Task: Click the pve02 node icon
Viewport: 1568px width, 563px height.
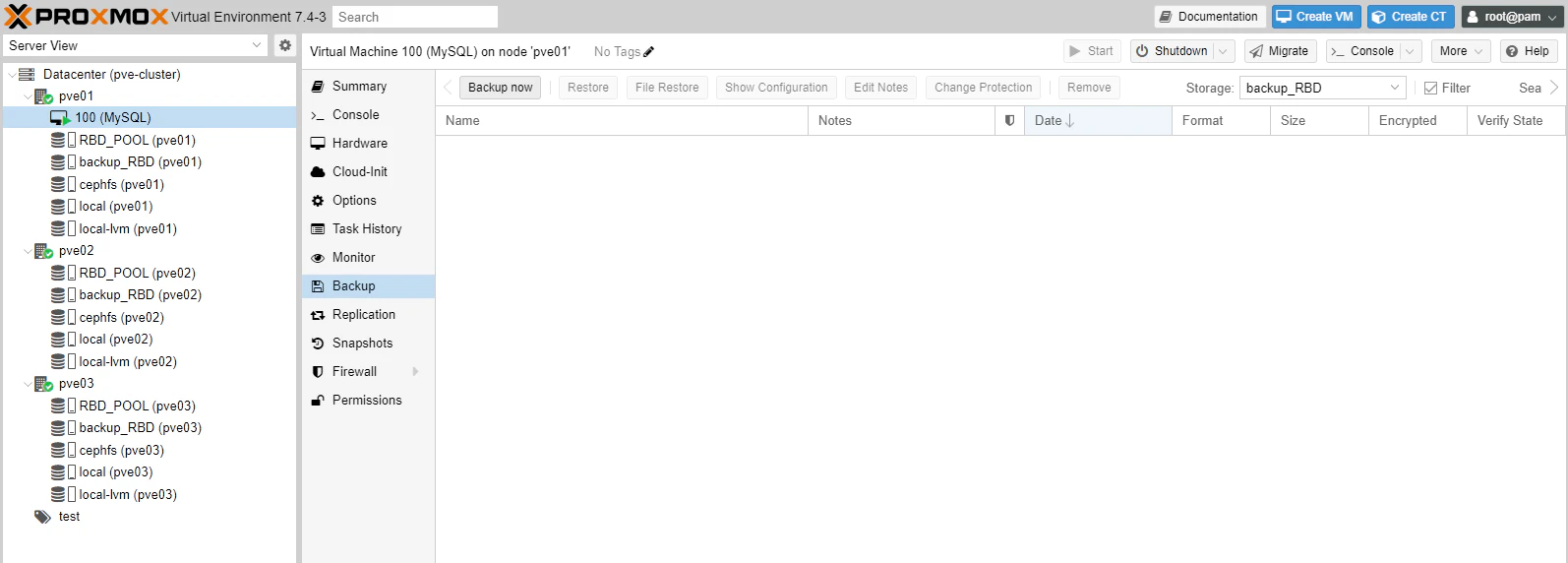Action: [x=43, y=250]
